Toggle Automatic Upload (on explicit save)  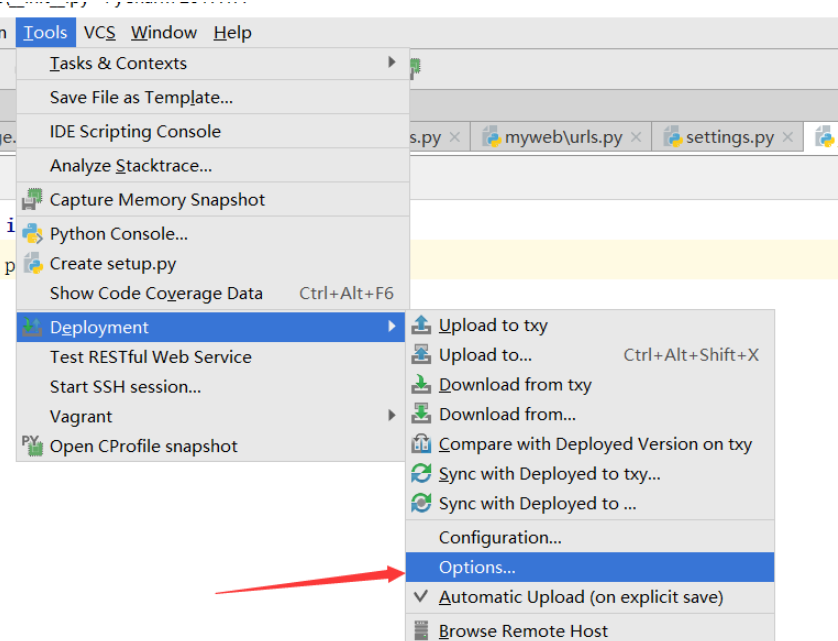[x=580, y=597]
